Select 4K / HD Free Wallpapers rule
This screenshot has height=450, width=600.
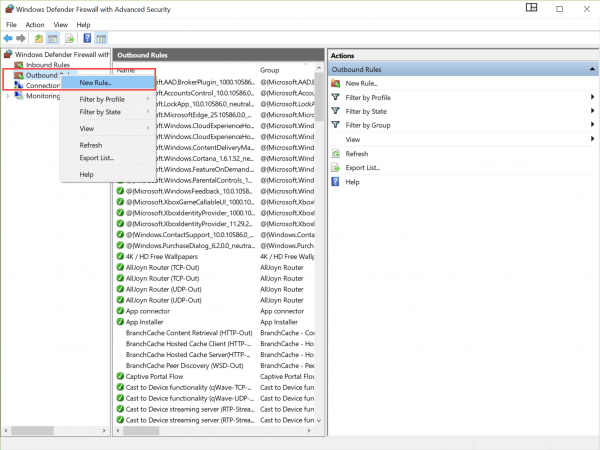[x=215, y=256]
